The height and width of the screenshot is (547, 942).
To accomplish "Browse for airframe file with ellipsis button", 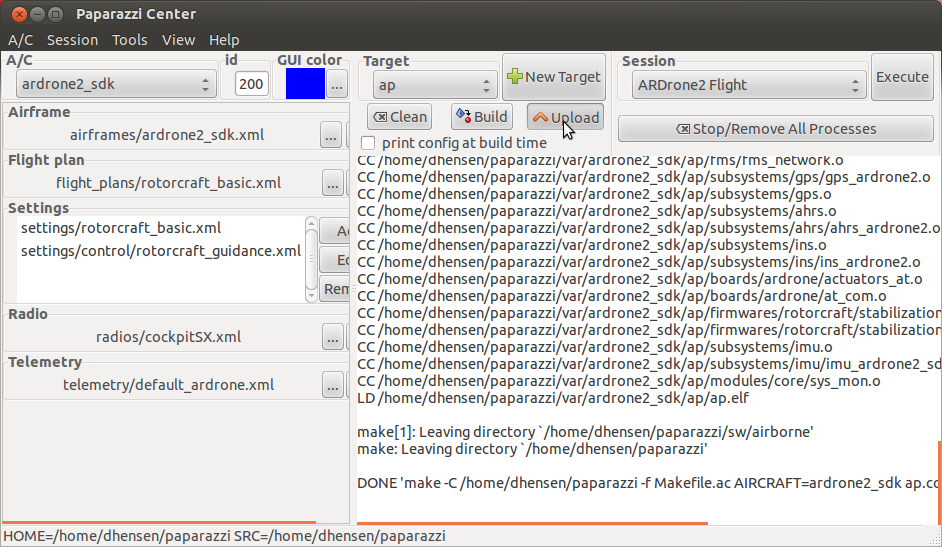I will [330, 135].
